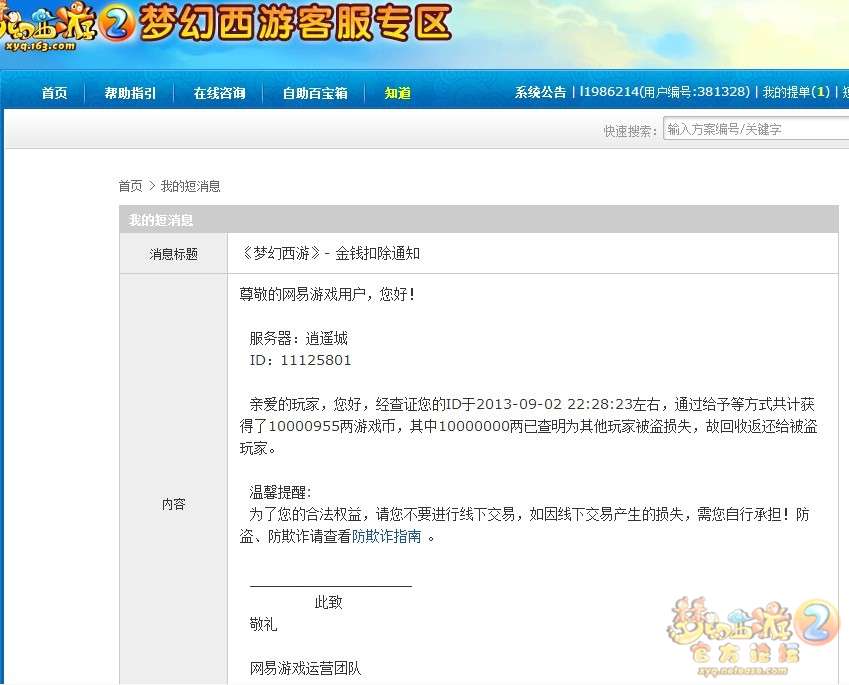
Task: Open the 自助百宝箱 navigation tab
Action: (315, 93)
